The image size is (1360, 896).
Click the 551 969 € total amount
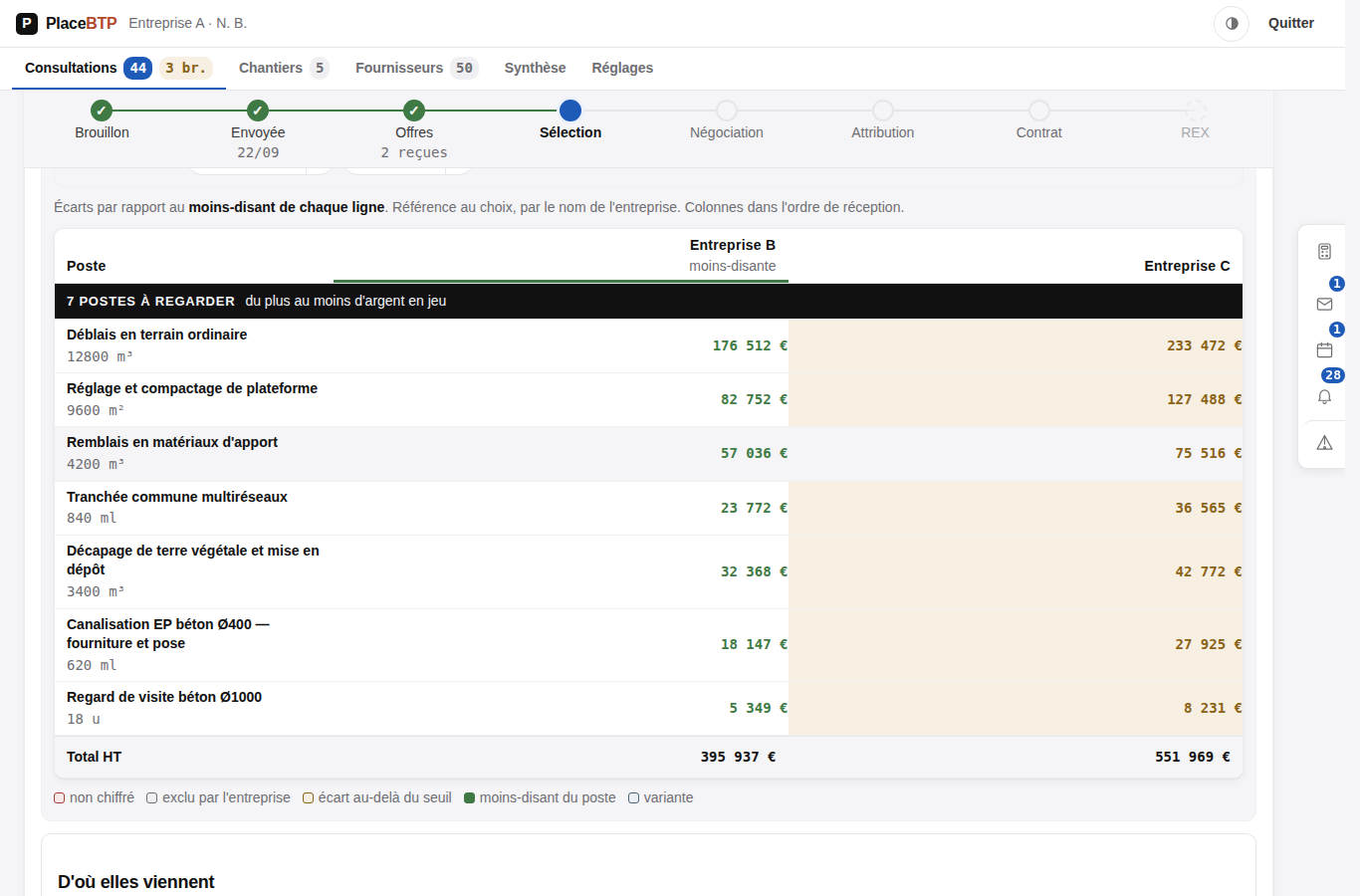click(1193, 757)
